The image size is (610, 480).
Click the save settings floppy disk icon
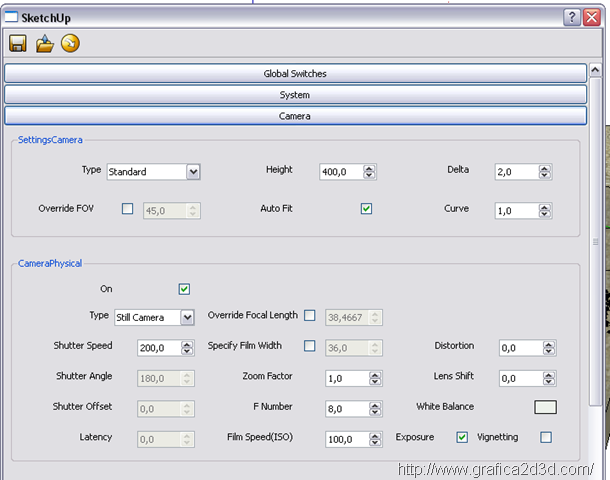pyautogui.click(x=18, y=43)
